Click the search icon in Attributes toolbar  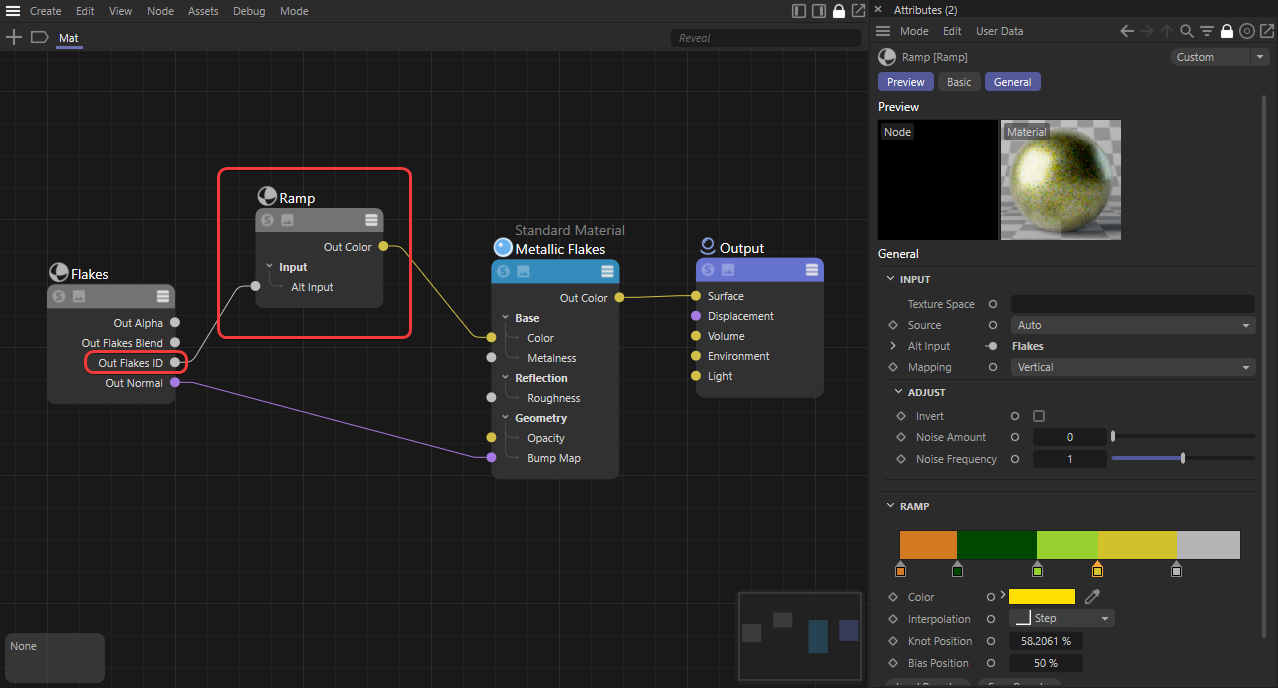coord(1187,31)
